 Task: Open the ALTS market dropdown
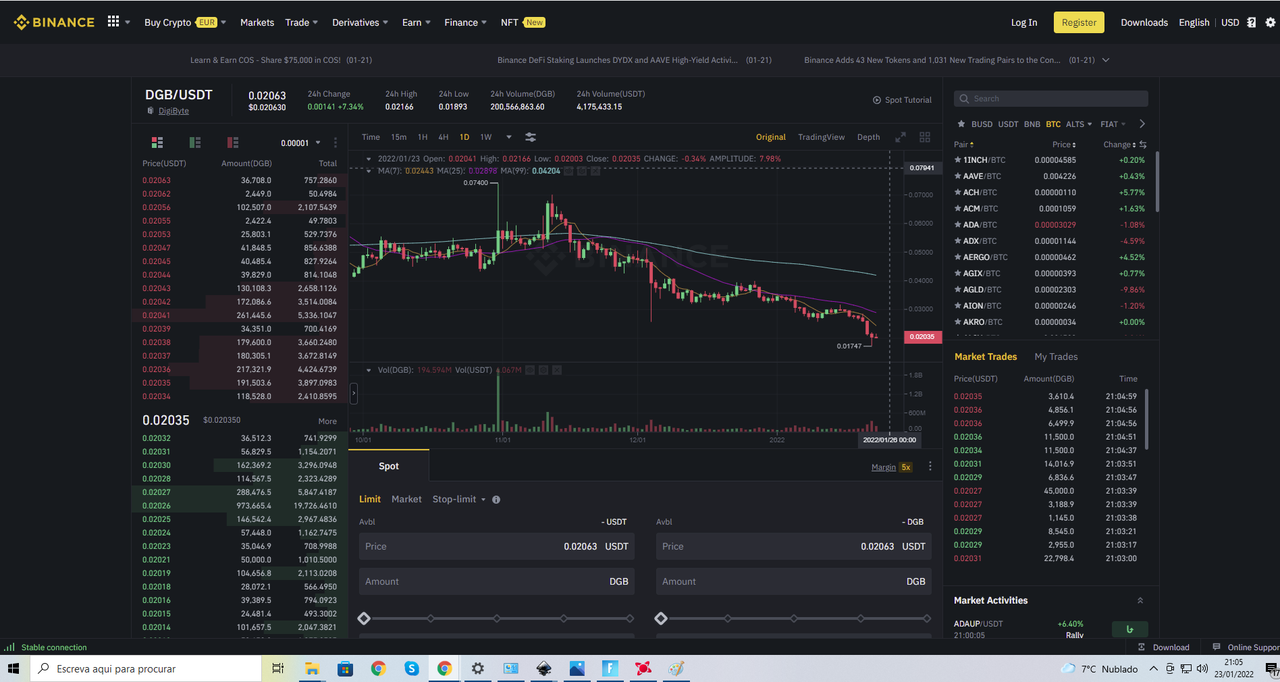pos(1079,124)
